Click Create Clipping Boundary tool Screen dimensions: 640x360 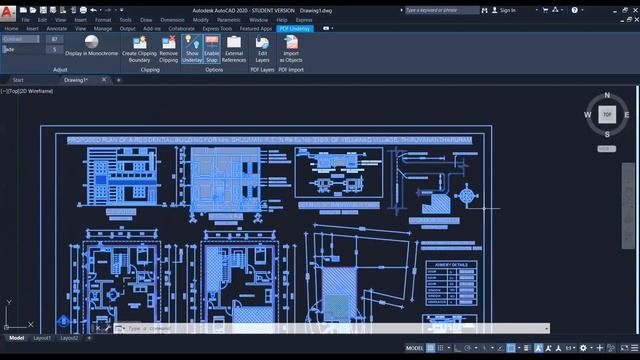(139, 49)
